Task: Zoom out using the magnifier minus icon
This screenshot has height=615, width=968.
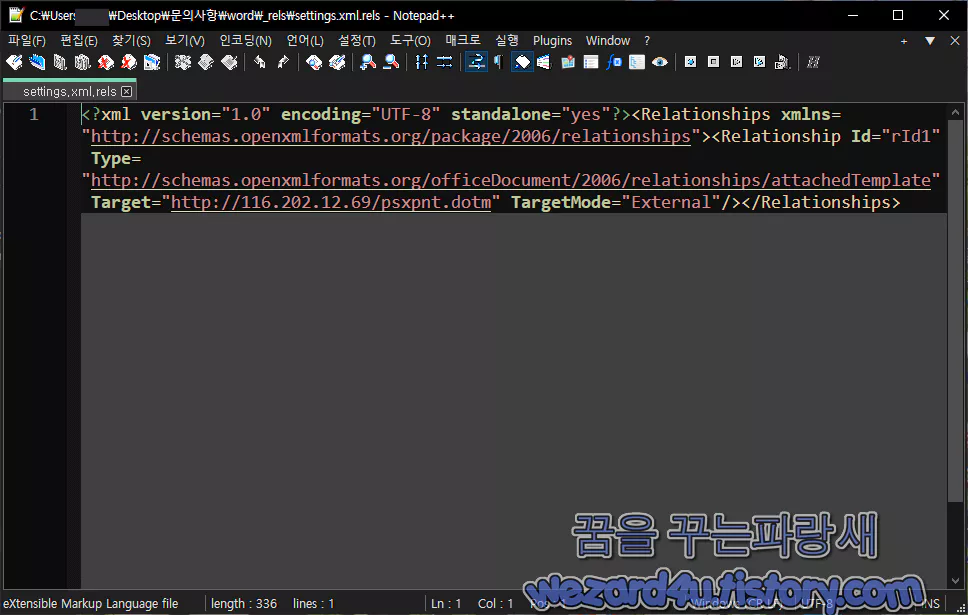Action: click(391, 62)
